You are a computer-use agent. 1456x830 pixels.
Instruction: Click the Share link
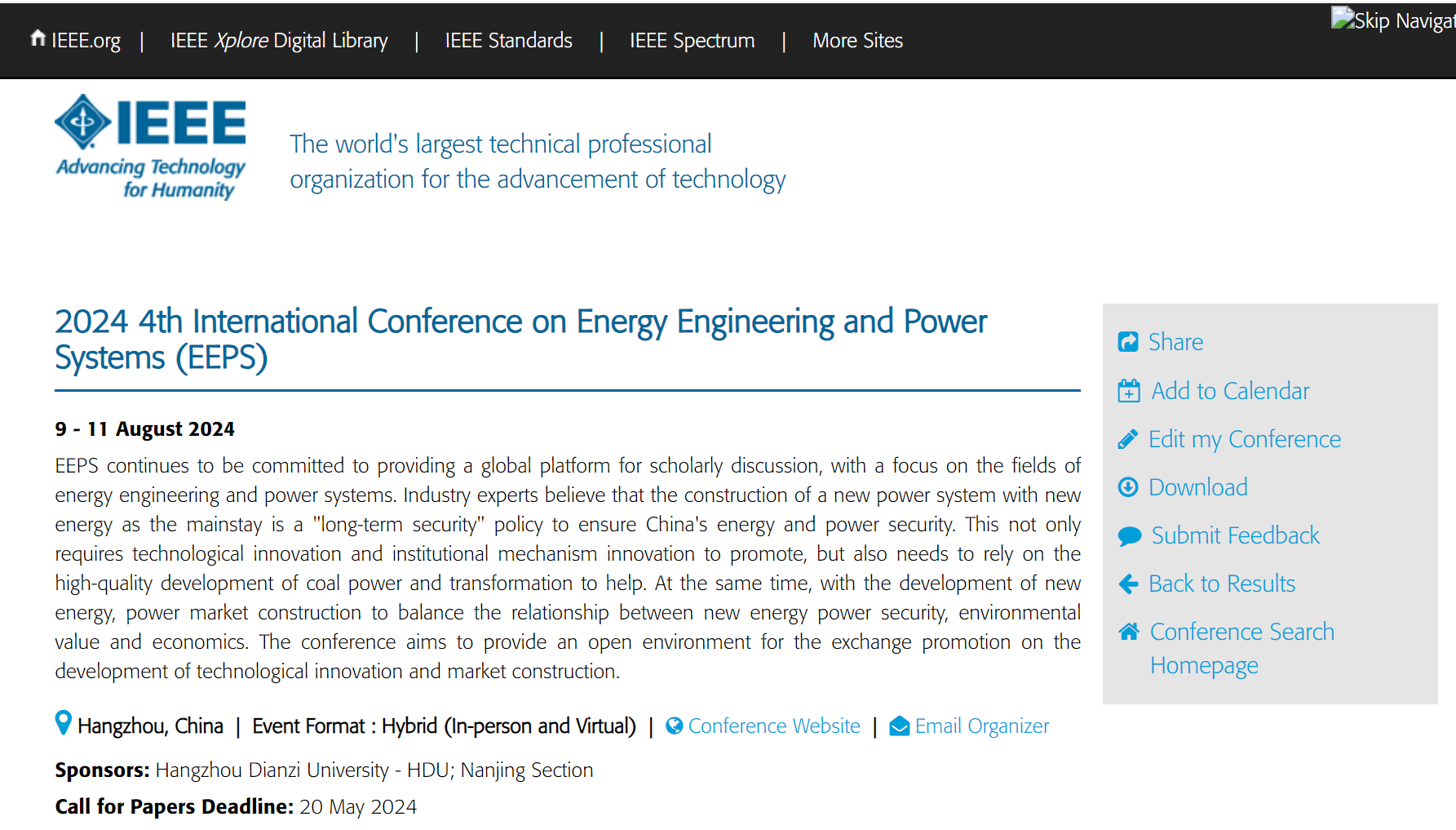(1175, 342)
